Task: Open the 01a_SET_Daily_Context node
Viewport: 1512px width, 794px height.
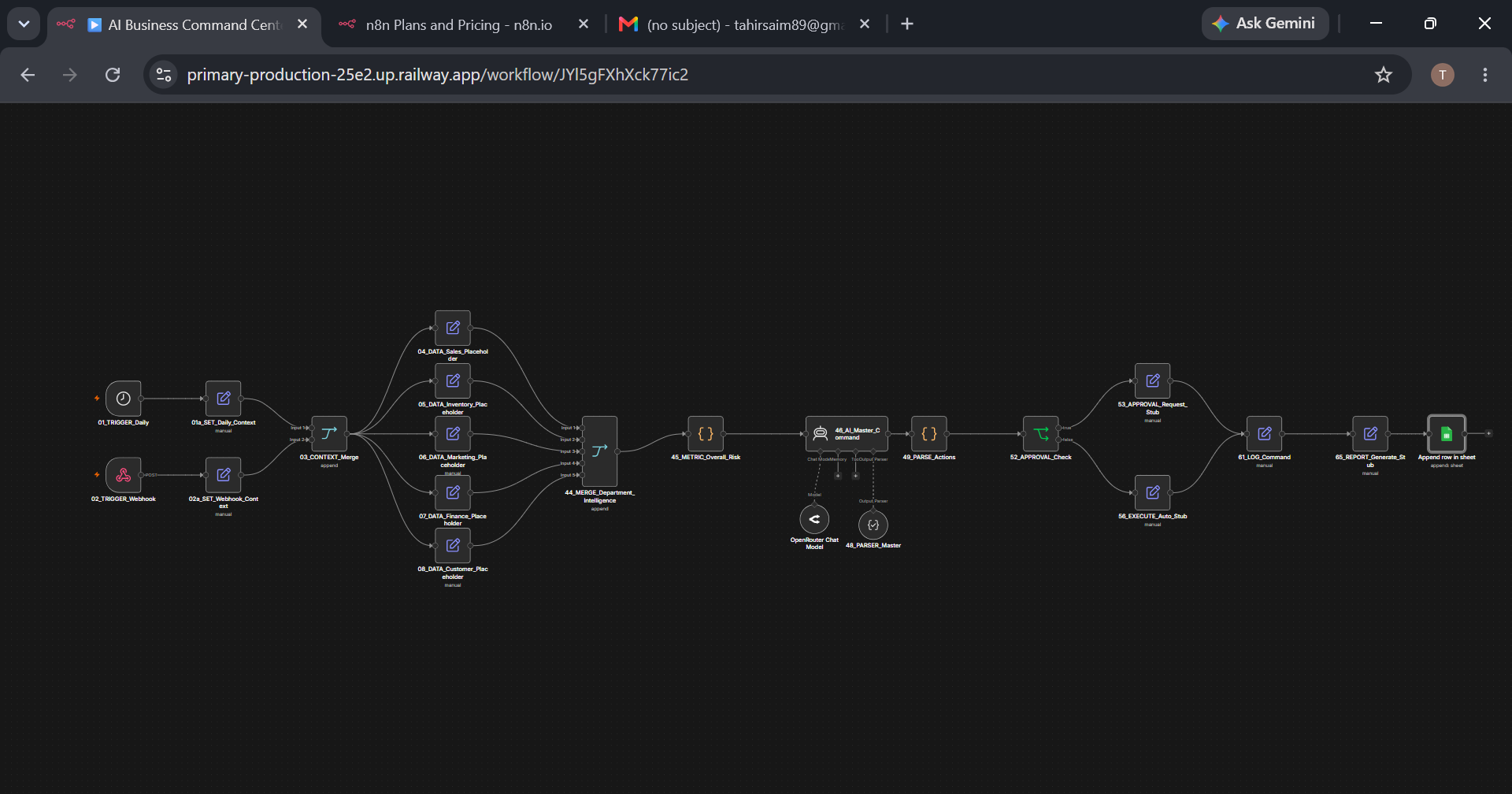Action: (x=224, y=399)
